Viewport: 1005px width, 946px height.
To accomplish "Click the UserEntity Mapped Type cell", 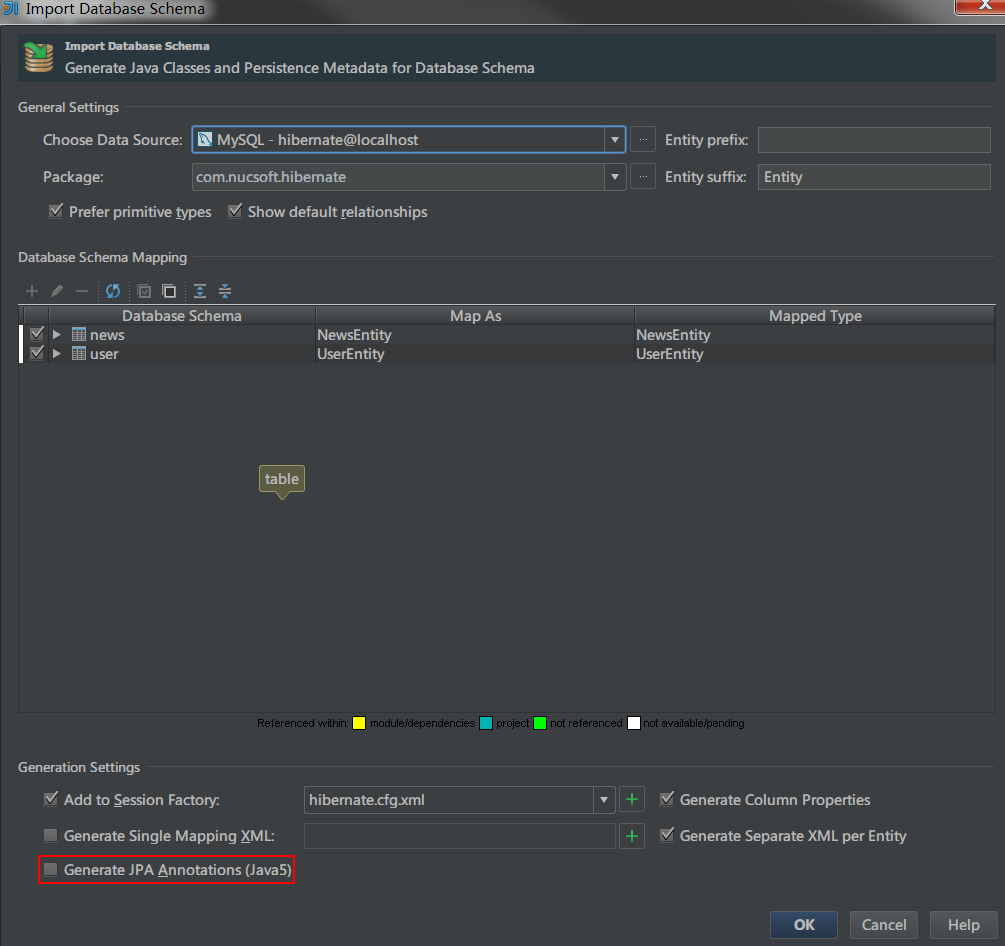I will (x=815, y=354).
